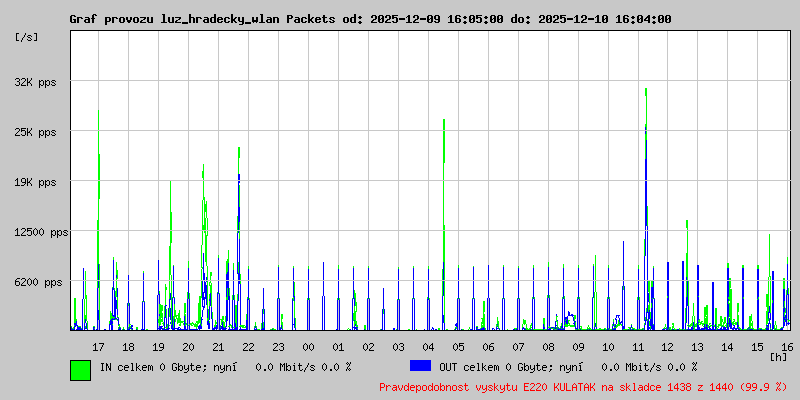The height and width of the screenshot is (400, 800).
Task: Click the '07' hour label on x-axis
Action: pos(518,347)
